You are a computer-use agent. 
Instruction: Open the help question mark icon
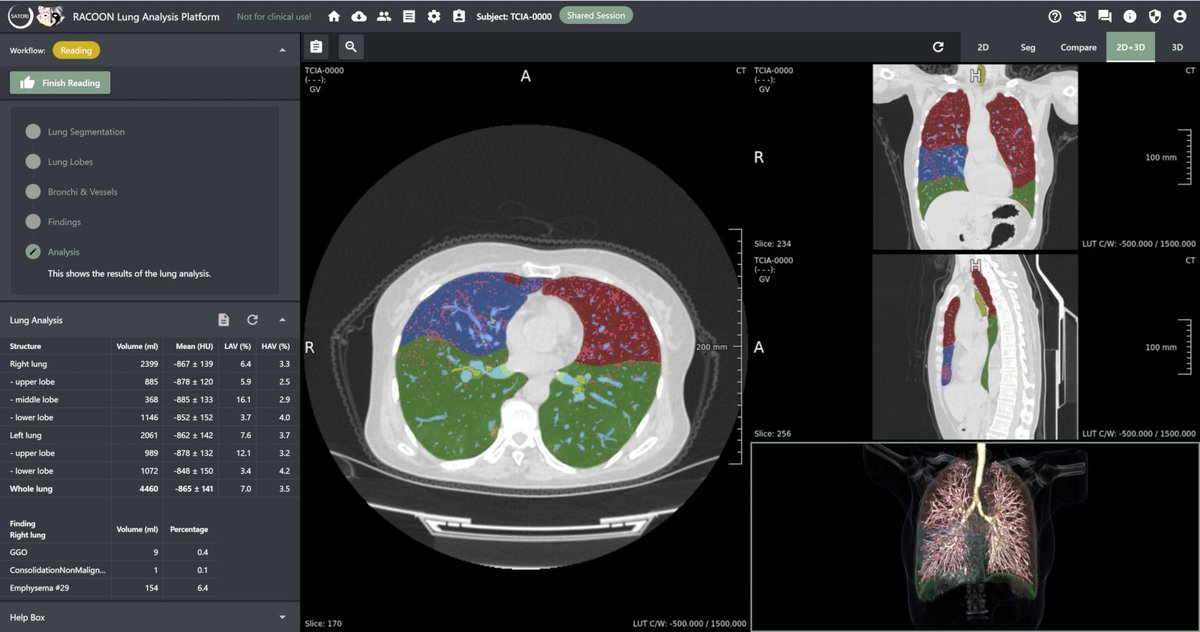pos(1055,16)
